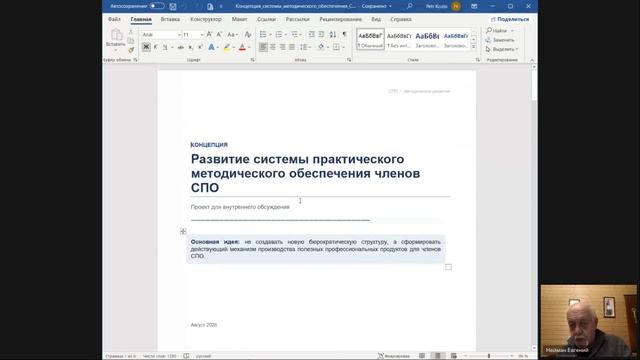Click the user account avatar
The height and width of the screenshot is (360, 640).
456,6
